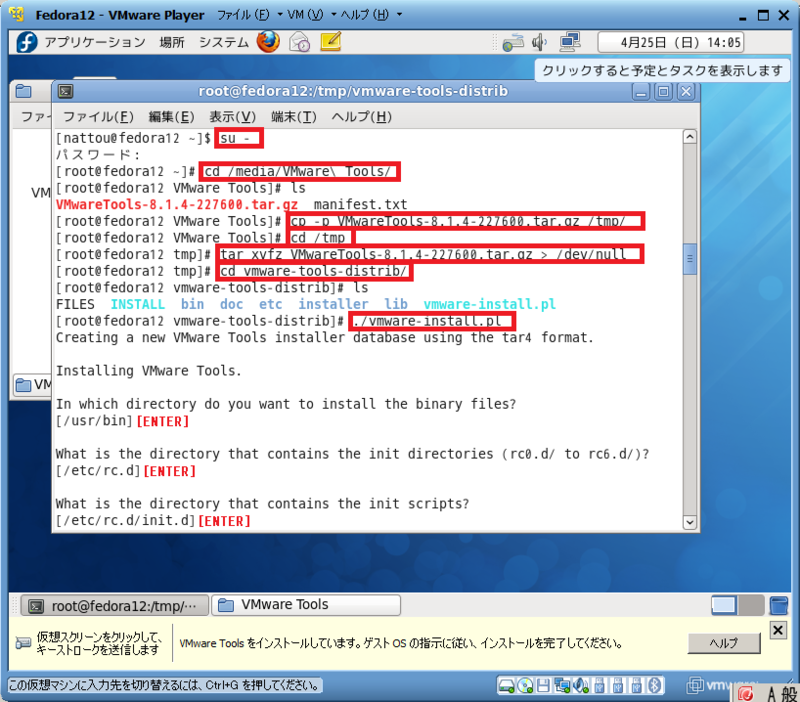The image size is (800, 702).
Task: Open terminal 編集(E) menu
Action: tap(171, 117)
